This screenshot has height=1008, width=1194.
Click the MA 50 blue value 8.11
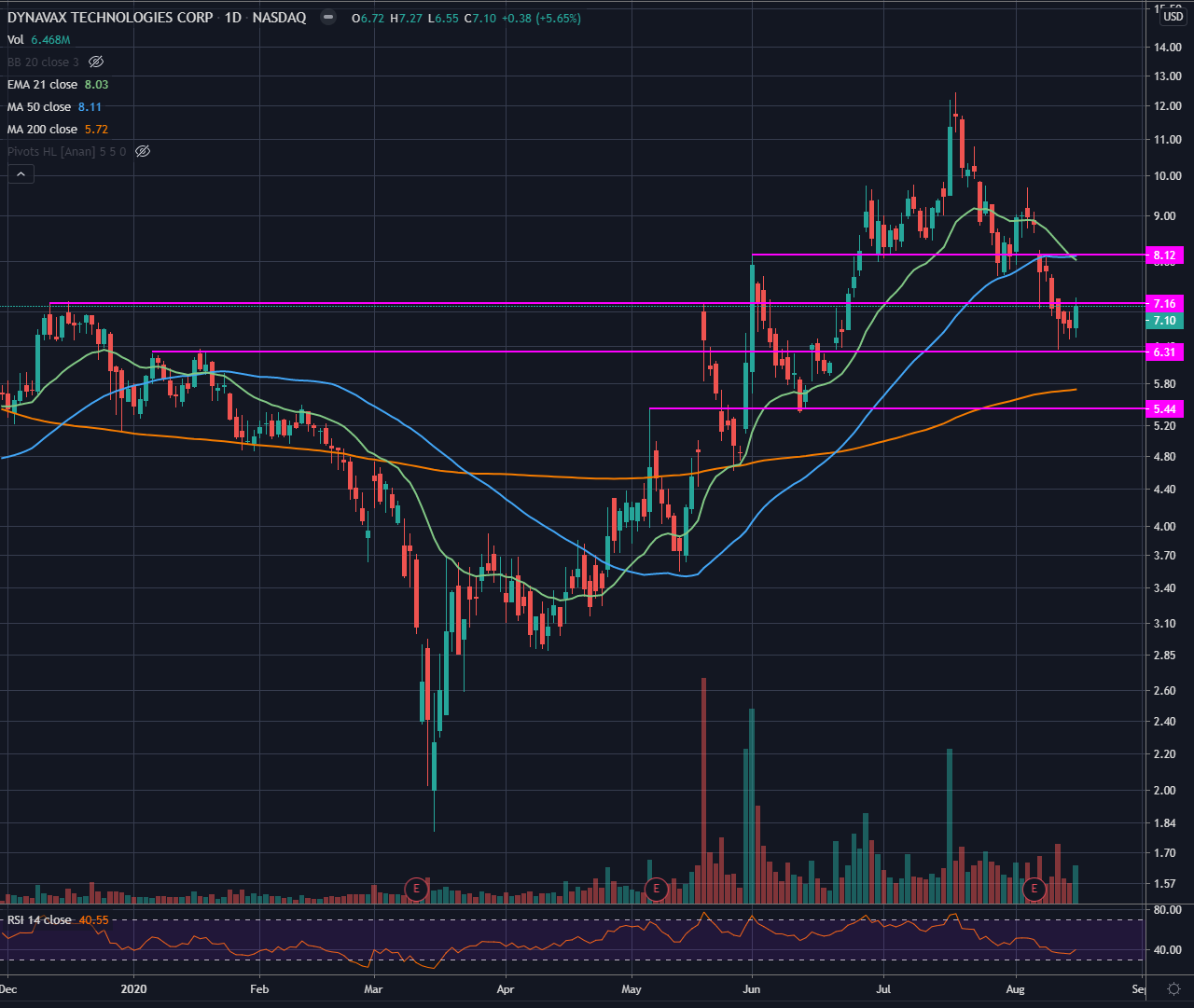pyautogui.click(x=90, y=107)
